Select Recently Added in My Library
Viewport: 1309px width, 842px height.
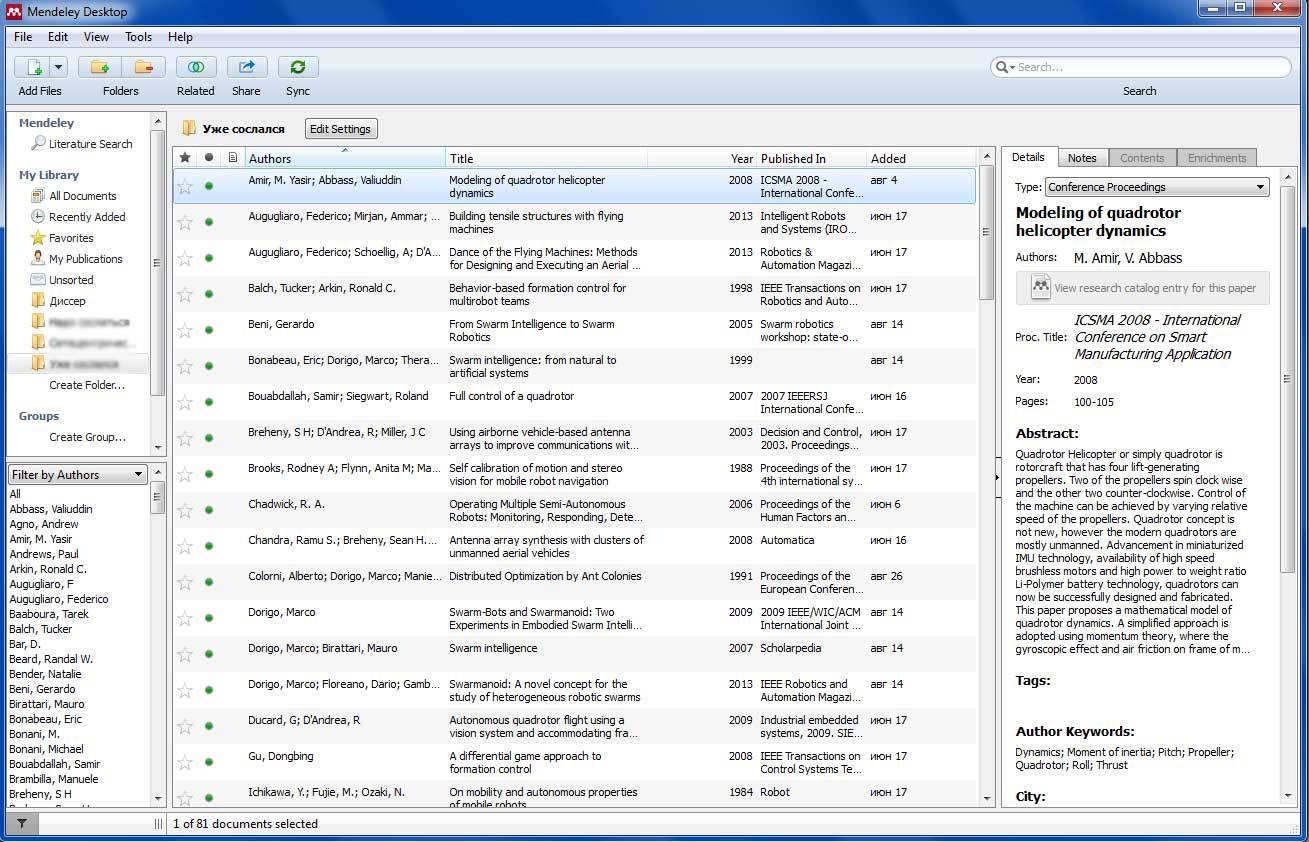pyautogui.click(x=87, y=217)
